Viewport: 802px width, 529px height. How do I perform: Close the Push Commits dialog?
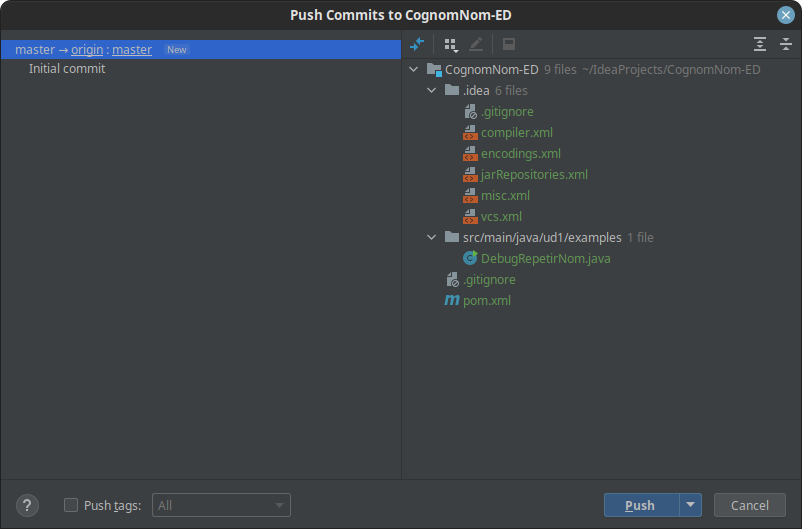click(x=786, y=15)
